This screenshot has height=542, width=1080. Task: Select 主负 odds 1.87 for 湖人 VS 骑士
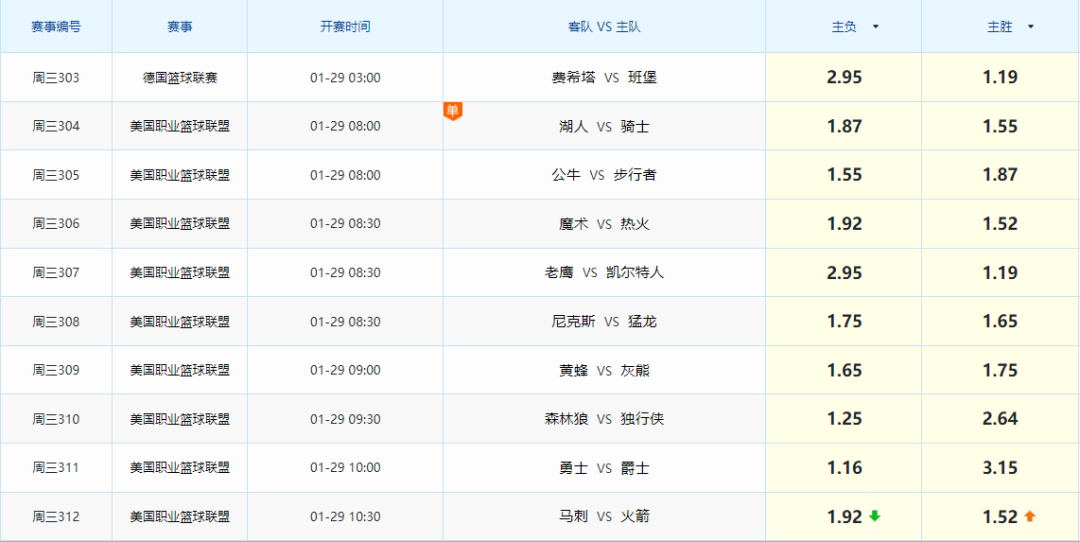pyautogui.click(x=844, y=126)
